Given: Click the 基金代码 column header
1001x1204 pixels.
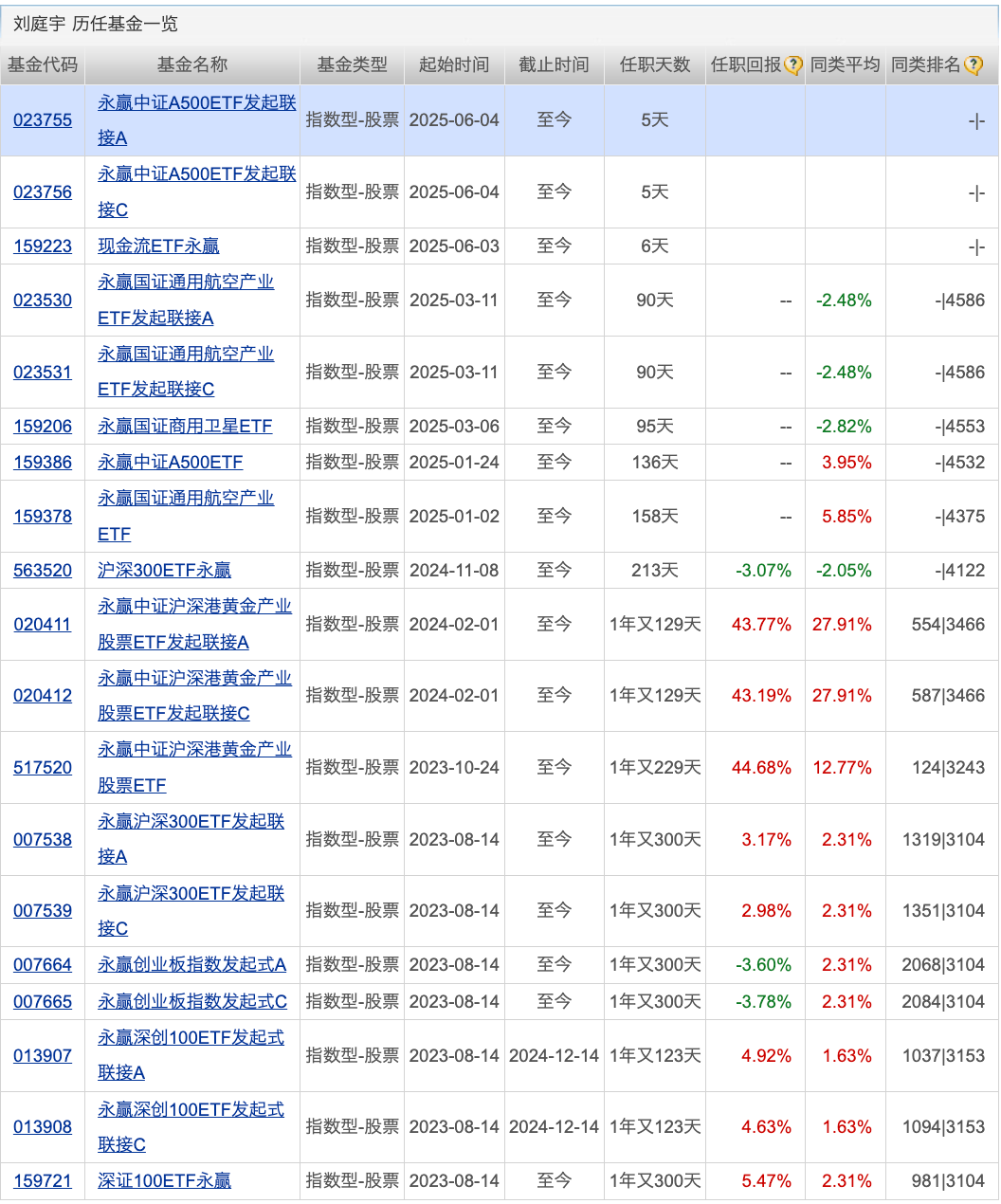Looking at the screenshot, I should tap(43, 65).
